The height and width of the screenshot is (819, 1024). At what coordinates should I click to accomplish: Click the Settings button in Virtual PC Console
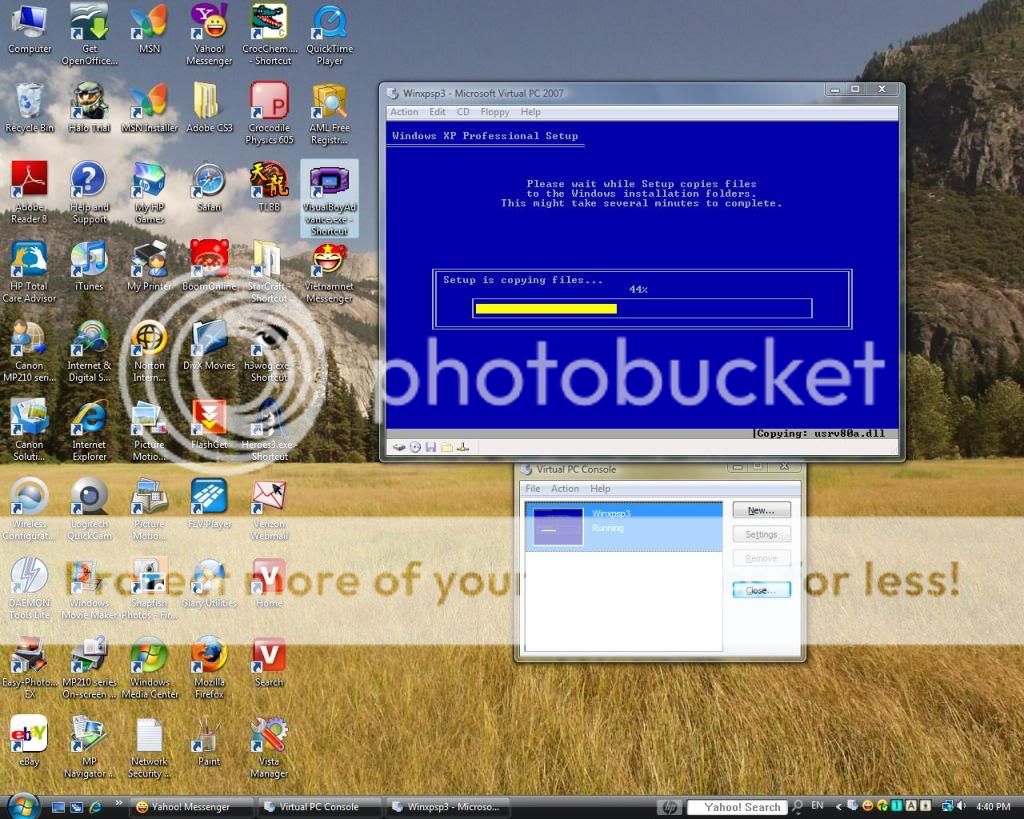tap(761, 533)
